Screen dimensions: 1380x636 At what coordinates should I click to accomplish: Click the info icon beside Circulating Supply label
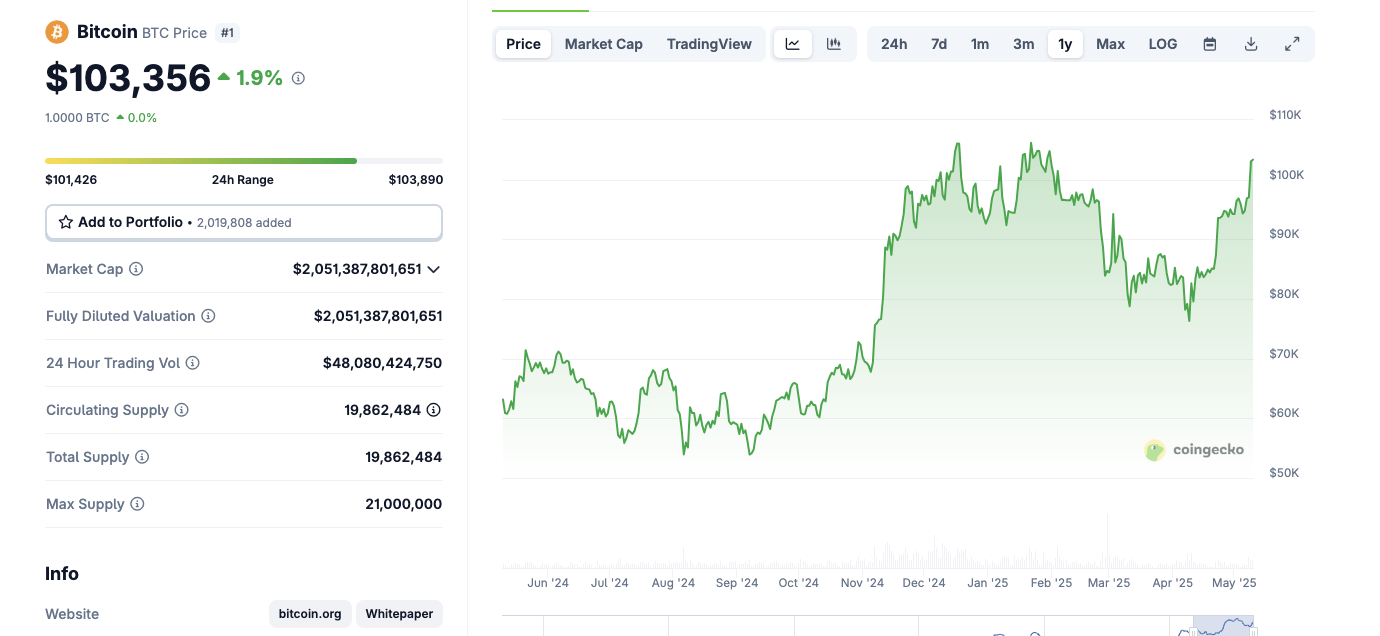181,410
